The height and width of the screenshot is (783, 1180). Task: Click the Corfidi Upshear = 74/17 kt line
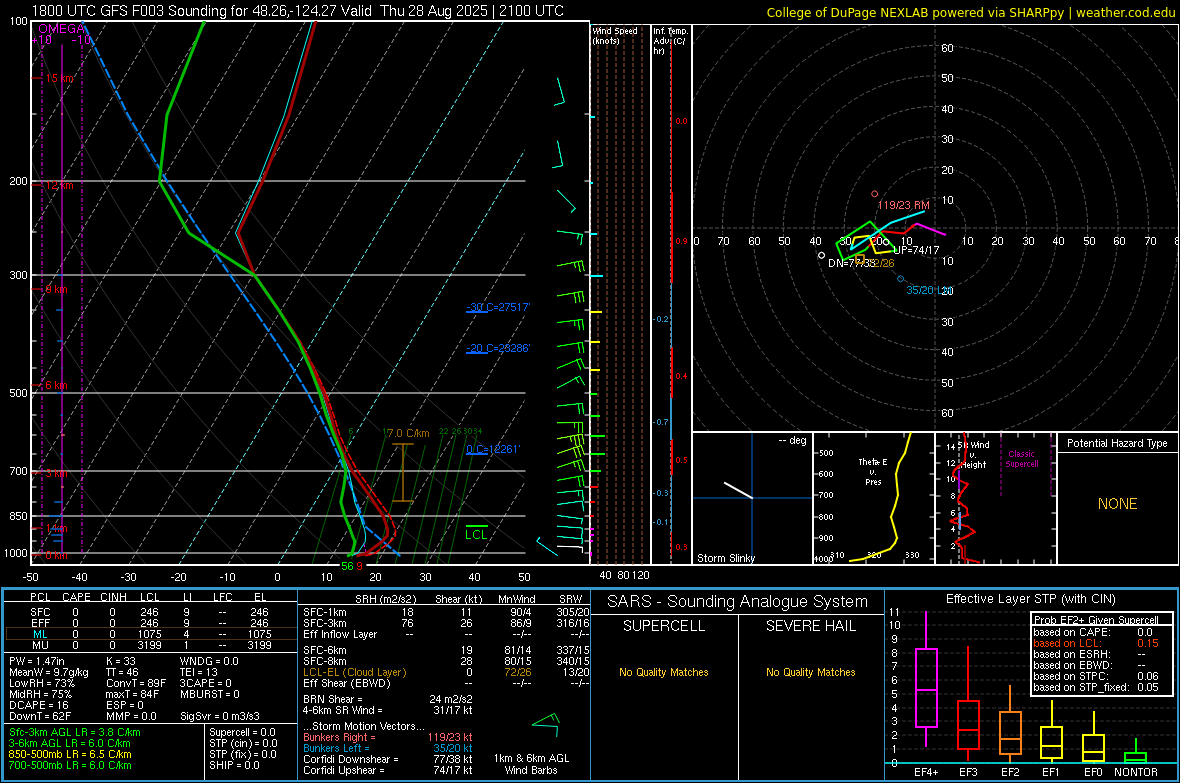[388, 770]
